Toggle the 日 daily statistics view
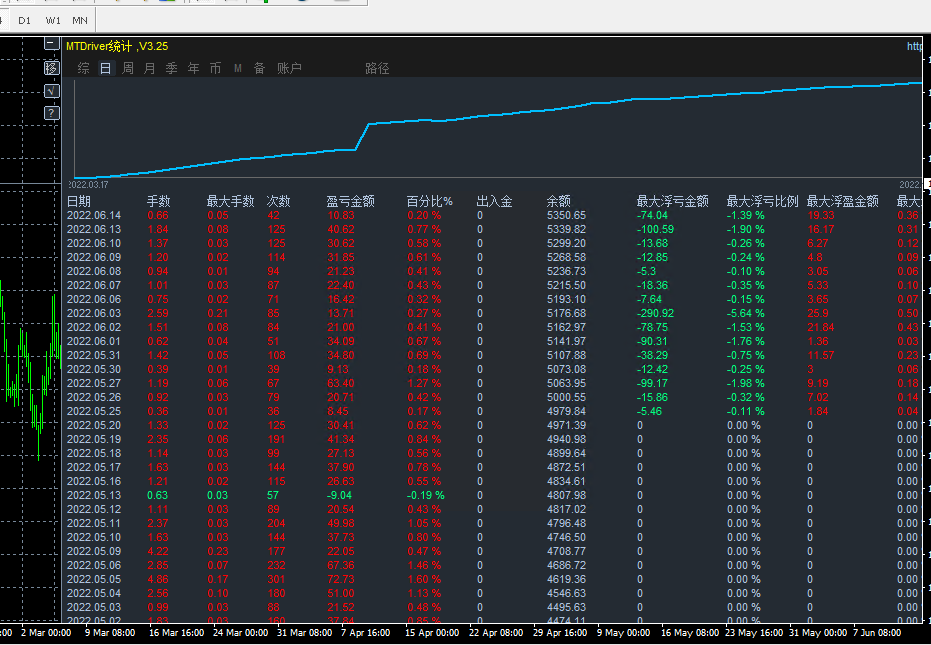This screenshot has height=645, width=931. (104, 67)
